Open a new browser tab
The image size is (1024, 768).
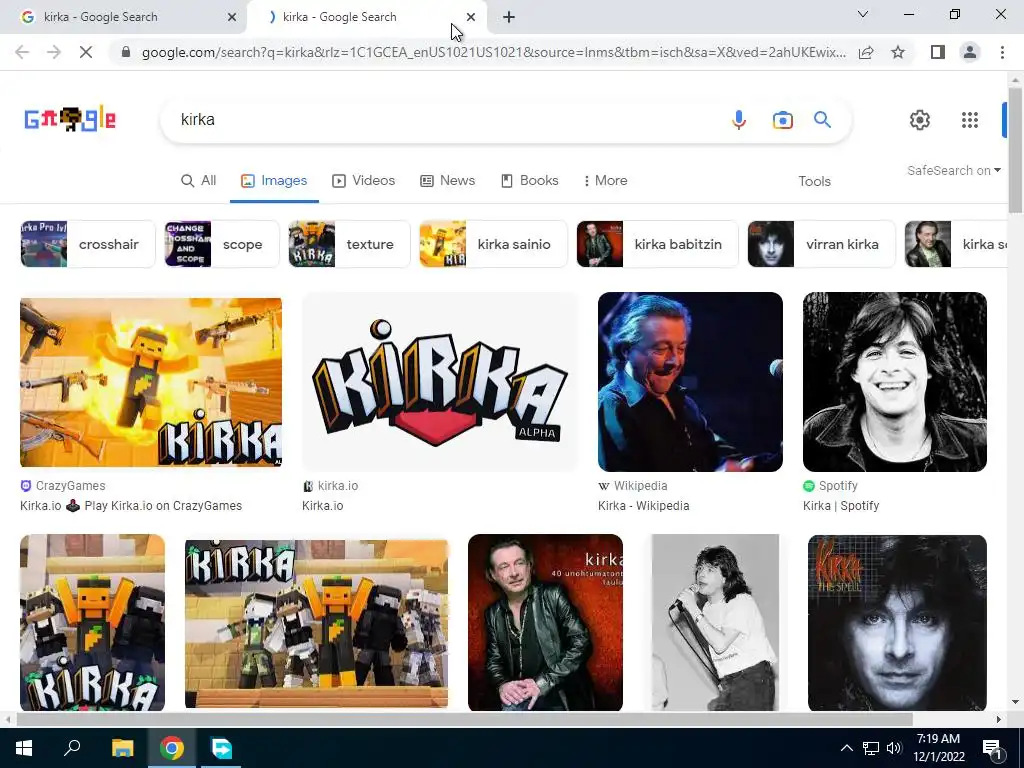point(509,17)
